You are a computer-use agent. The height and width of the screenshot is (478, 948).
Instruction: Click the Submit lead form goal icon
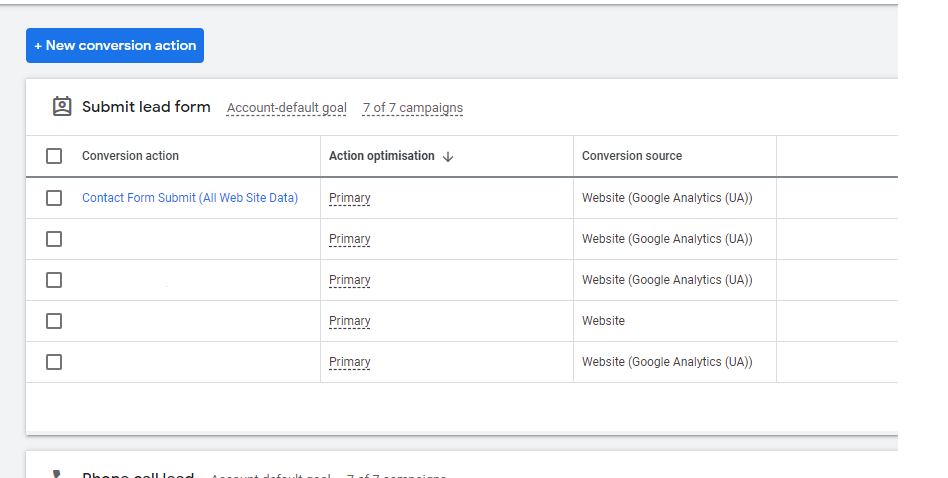[x=62, y=107]
